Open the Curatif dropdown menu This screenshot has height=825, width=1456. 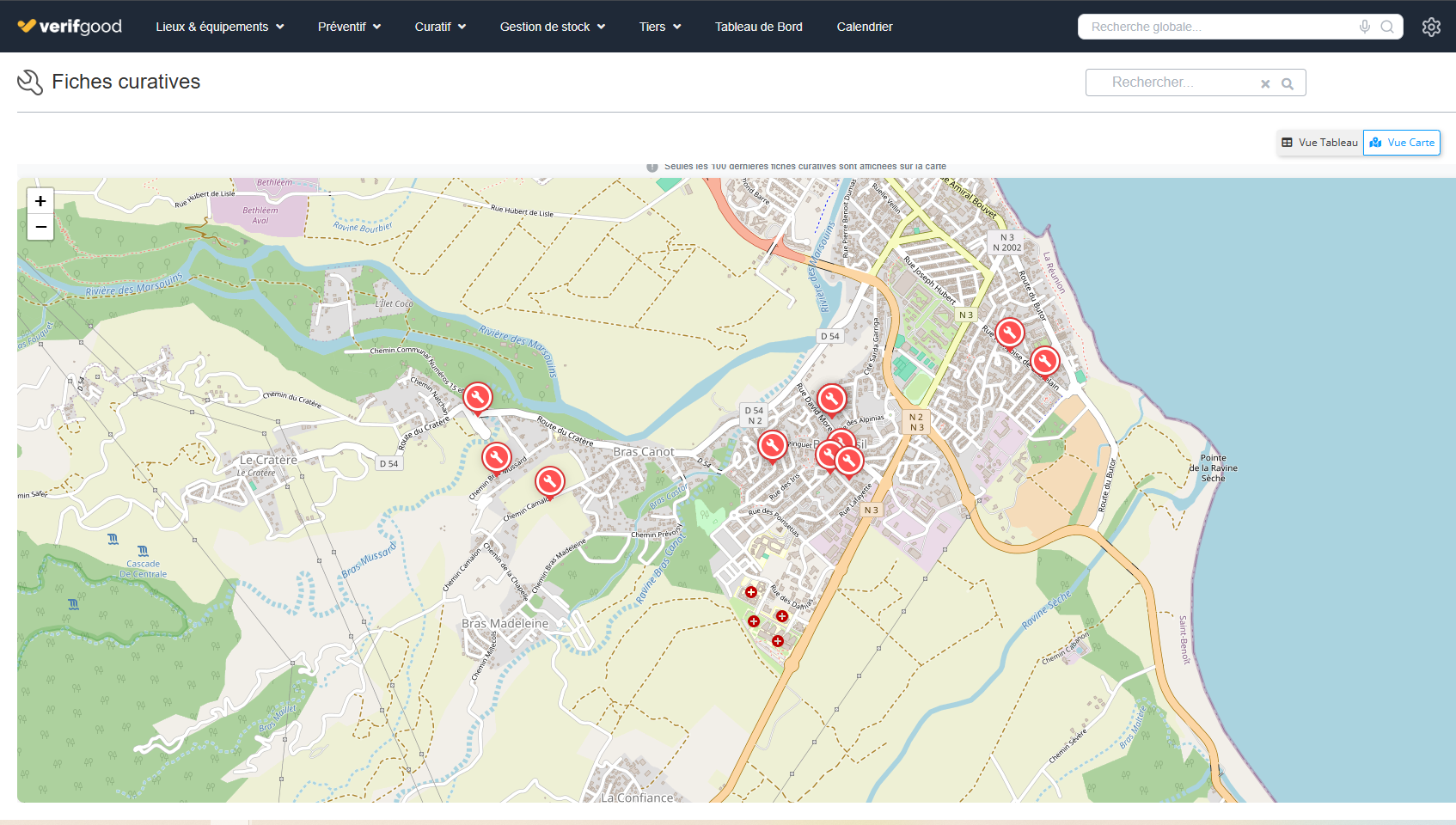440,27
